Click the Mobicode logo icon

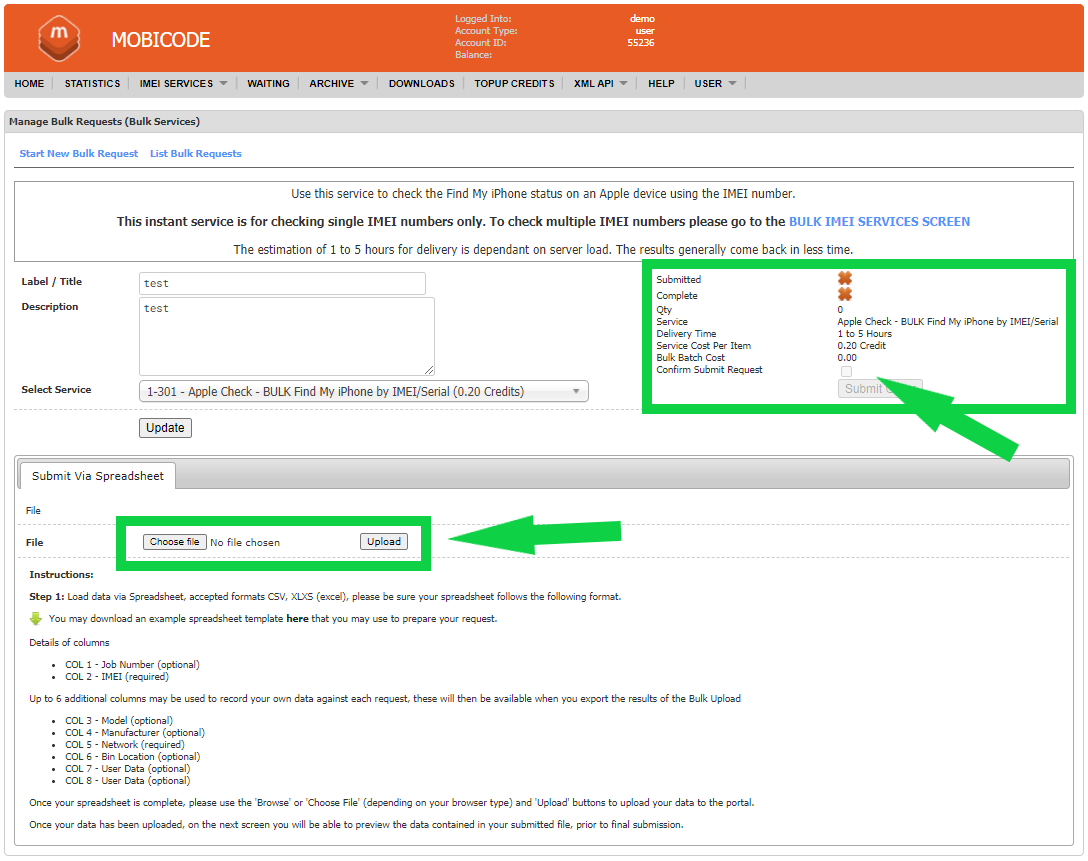click(60, 39)
